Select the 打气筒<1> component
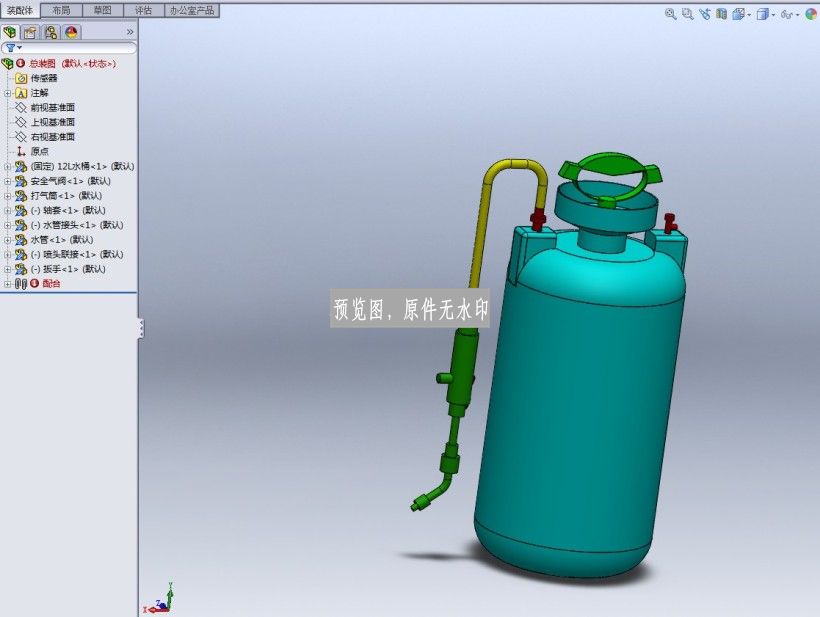The height and width of the screenshot is (617, 820). [x=66, y=196]
